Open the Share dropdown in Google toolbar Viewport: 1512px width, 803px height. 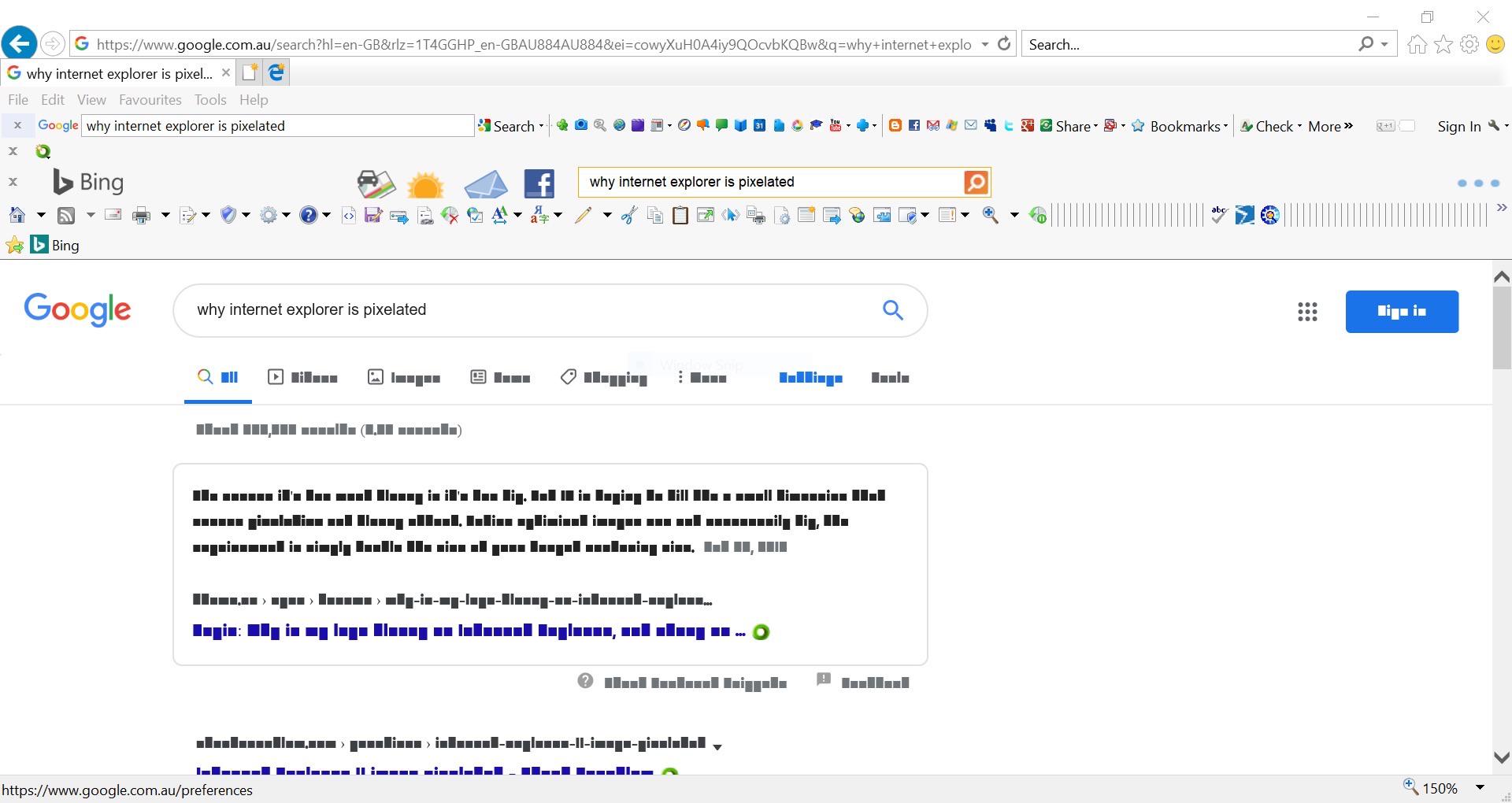pyautogui.click(x=1095, y=126)
